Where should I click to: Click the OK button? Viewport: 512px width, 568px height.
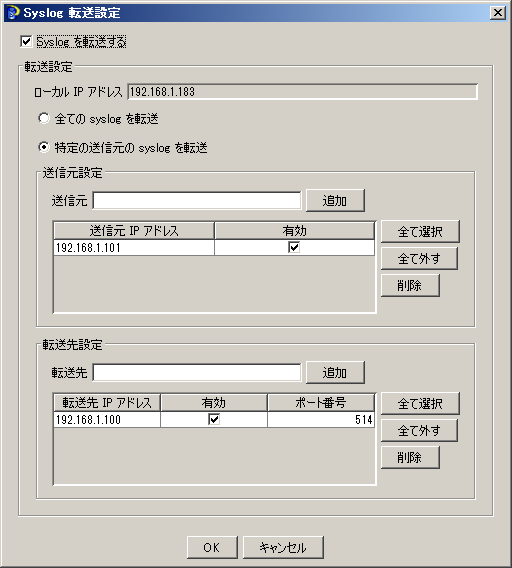point(212,547)
